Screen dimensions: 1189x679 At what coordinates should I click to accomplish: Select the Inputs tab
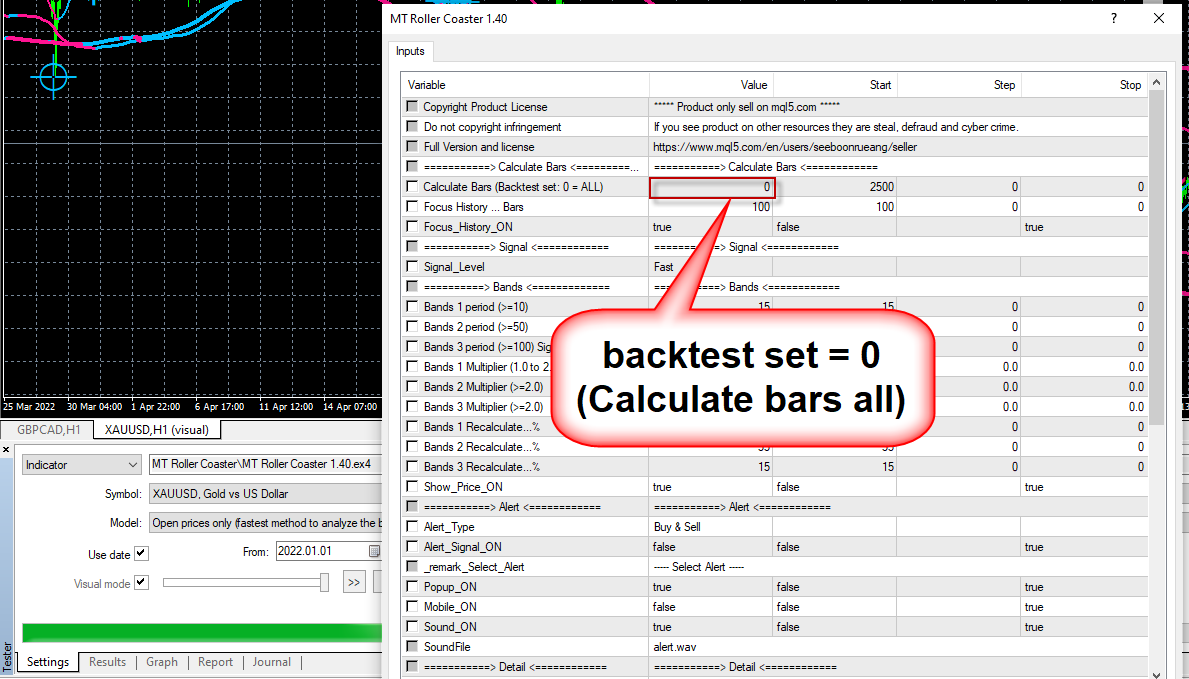[x=410, y=52]
